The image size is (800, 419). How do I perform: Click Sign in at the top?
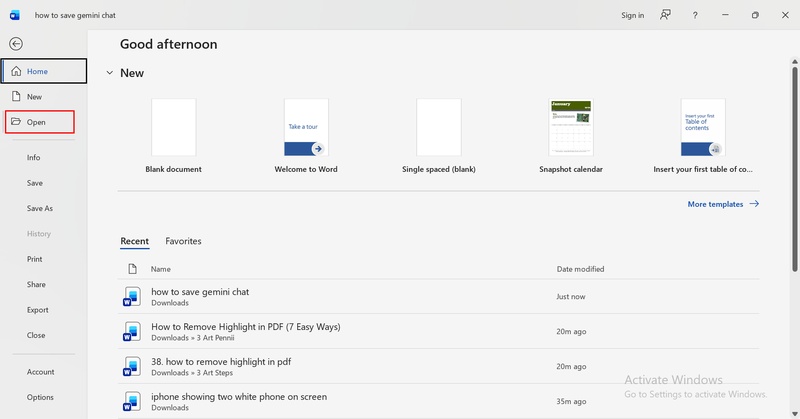click(633, 15)
